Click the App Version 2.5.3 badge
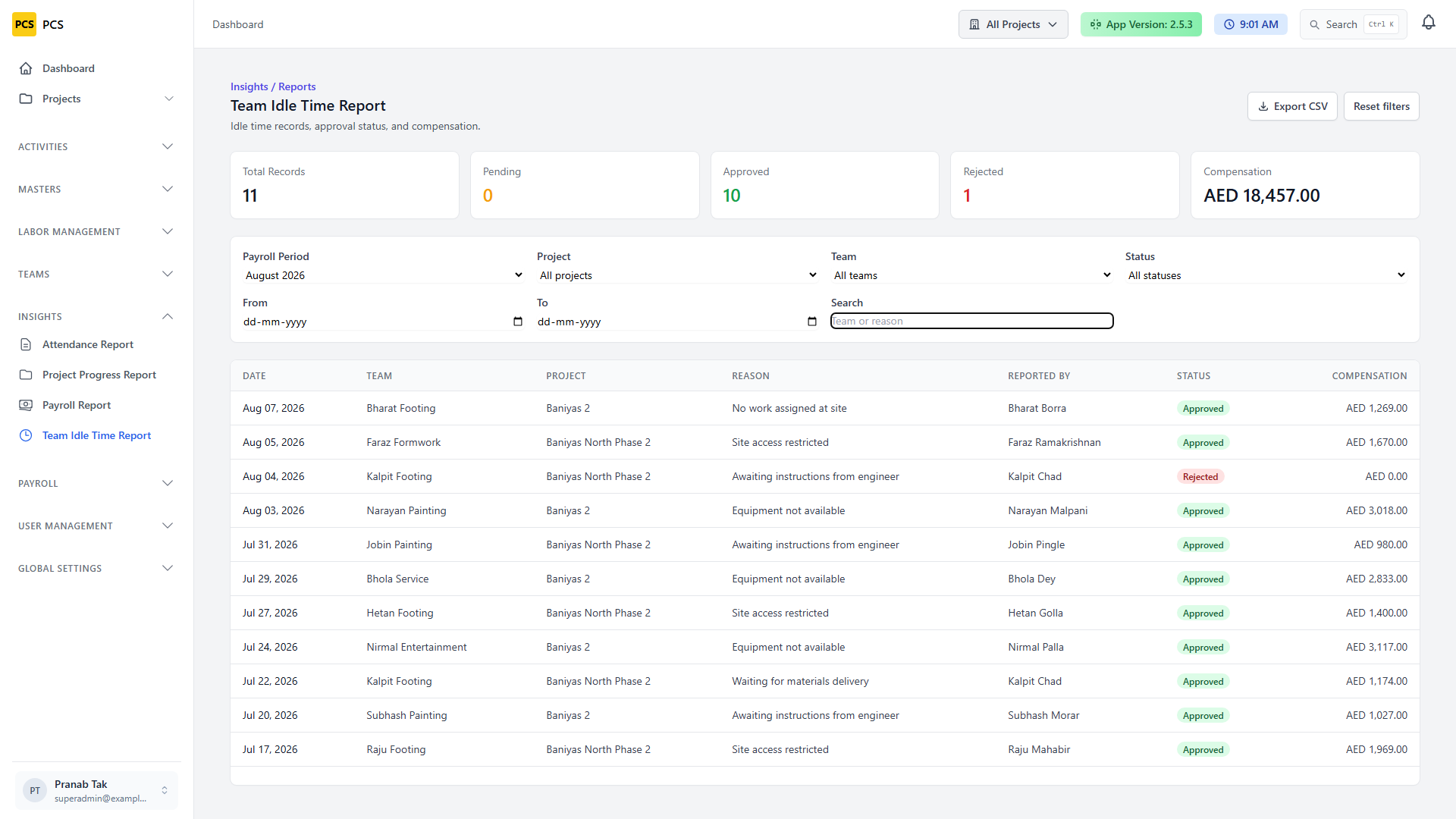 [1141, 24]
